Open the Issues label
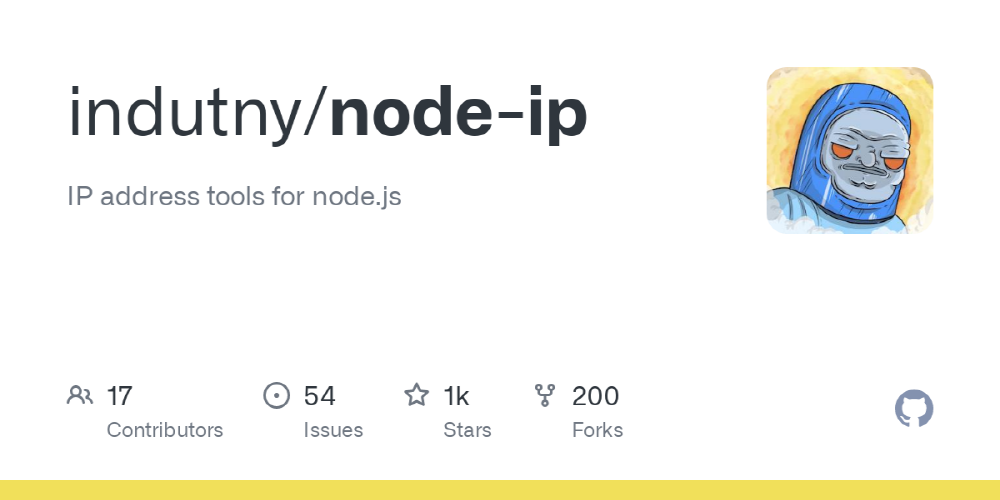Image resolution: width=1000 pixels, height=500 pixels. (x=333, y=430)
